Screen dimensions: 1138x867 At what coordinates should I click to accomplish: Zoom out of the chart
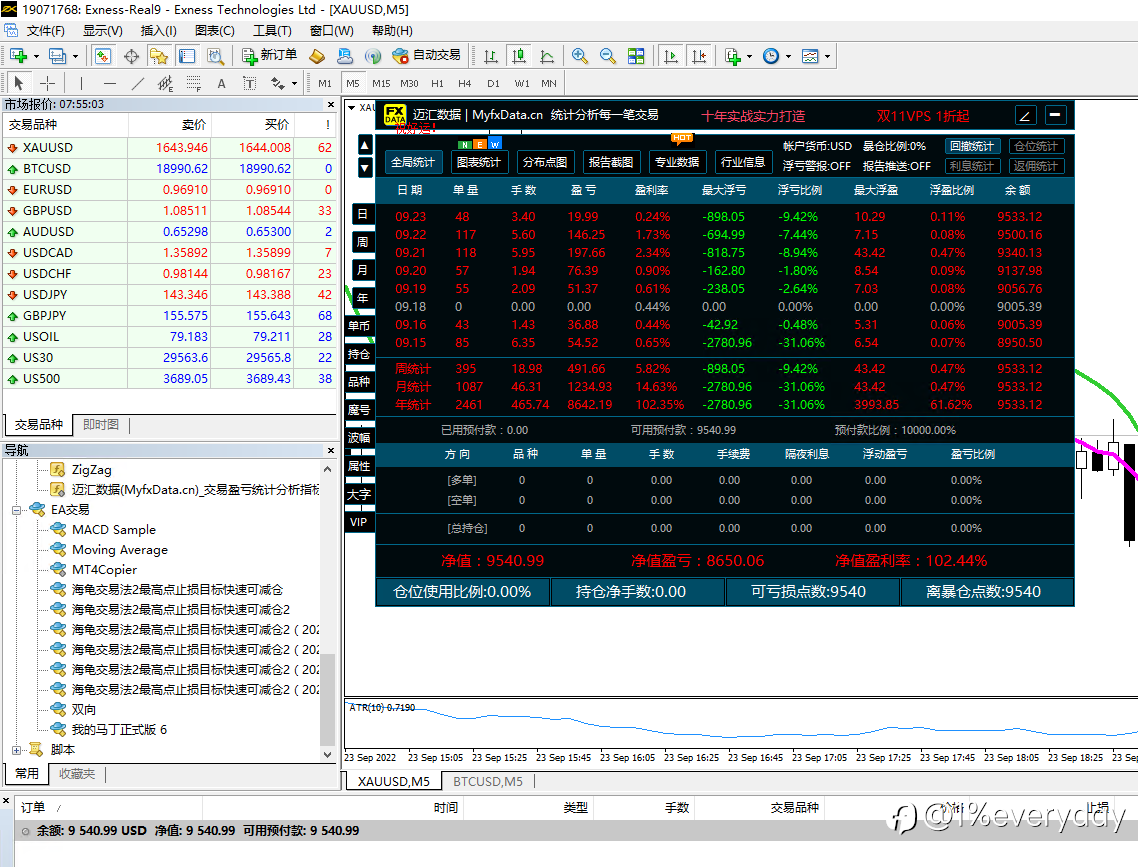click(x=607, y=56)
